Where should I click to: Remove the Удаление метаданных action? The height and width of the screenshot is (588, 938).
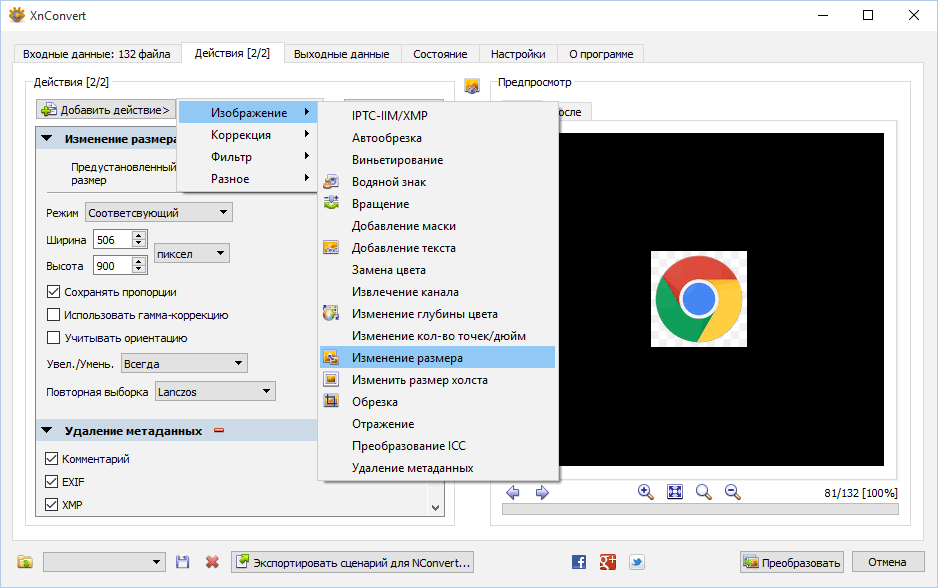click(219, 431)
